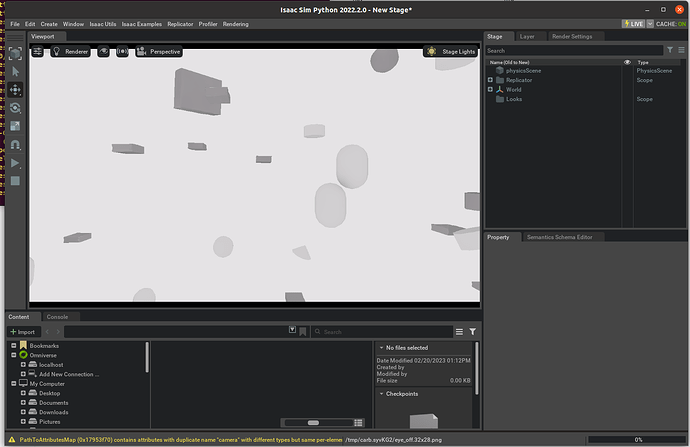Screen dimensions: 690x447
Task: Open the LIVE dropdown arrow
Action: pos(650,24)
